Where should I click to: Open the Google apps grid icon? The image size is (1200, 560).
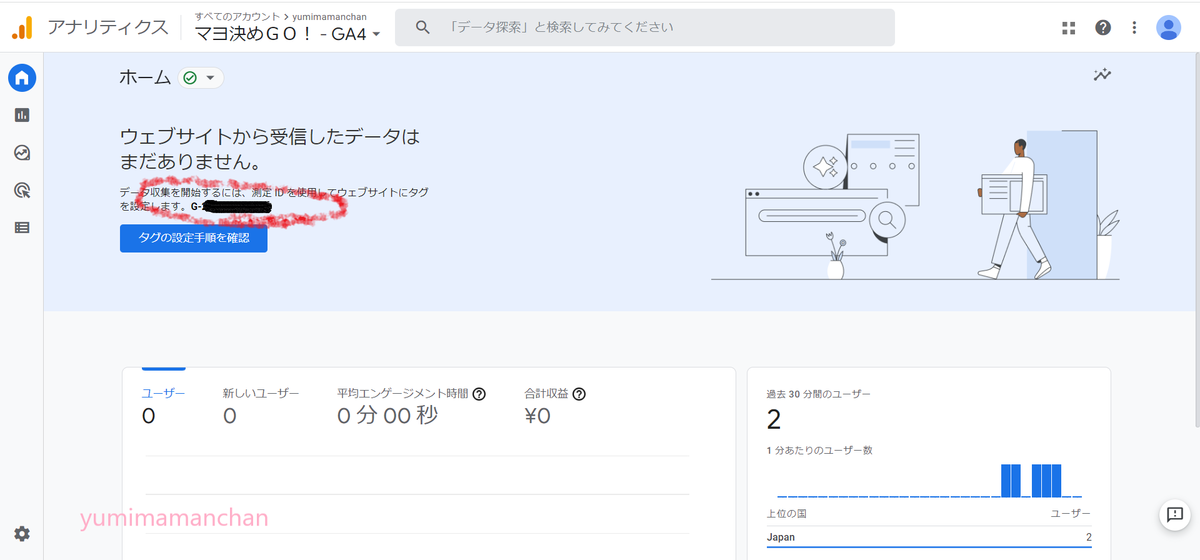(1069, 28)
